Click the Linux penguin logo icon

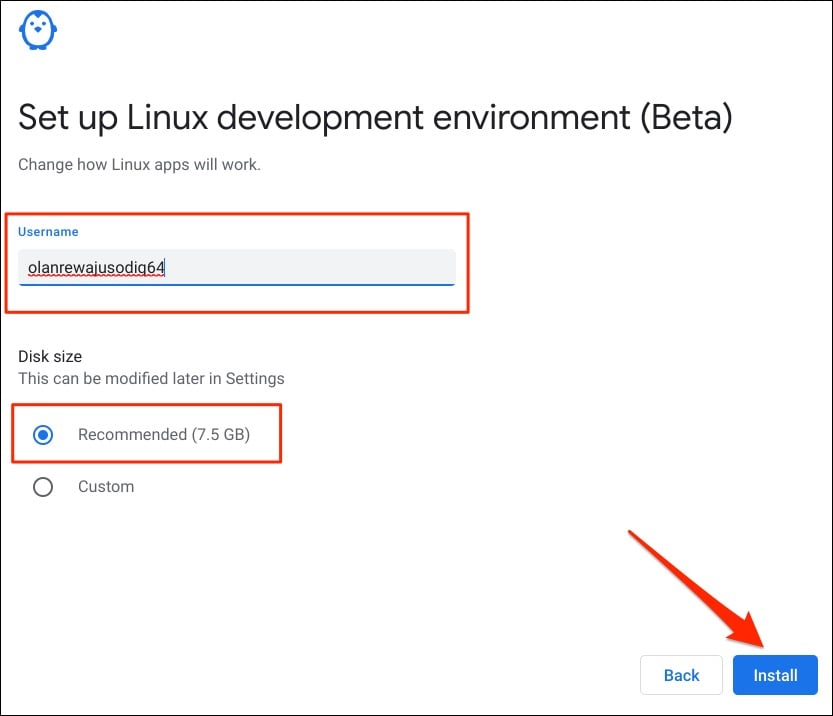(x=38, y=29)
